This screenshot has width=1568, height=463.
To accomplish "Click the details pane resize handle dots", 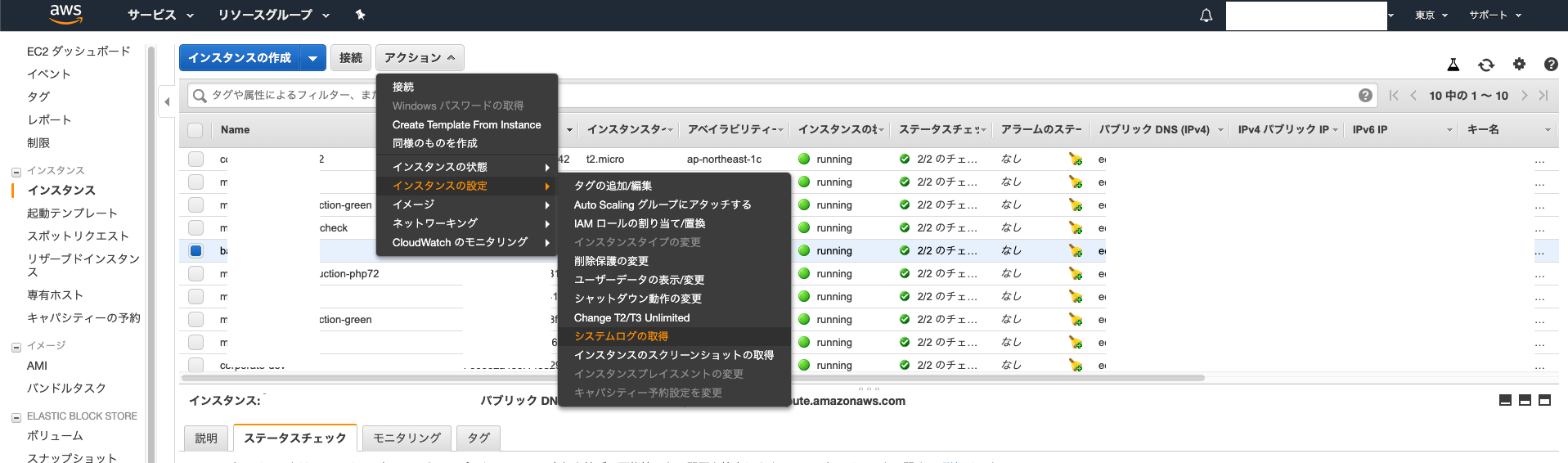I will click(869, 389).
